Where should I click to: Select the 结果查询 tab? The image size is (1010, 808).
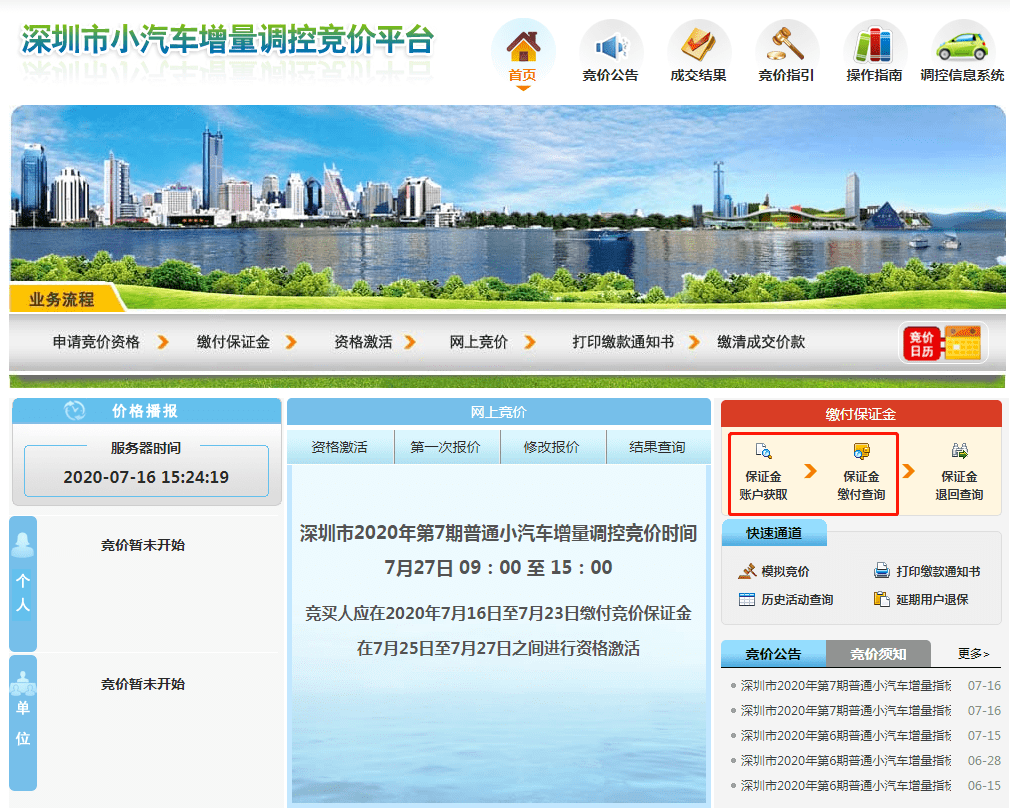pos(658,447)
